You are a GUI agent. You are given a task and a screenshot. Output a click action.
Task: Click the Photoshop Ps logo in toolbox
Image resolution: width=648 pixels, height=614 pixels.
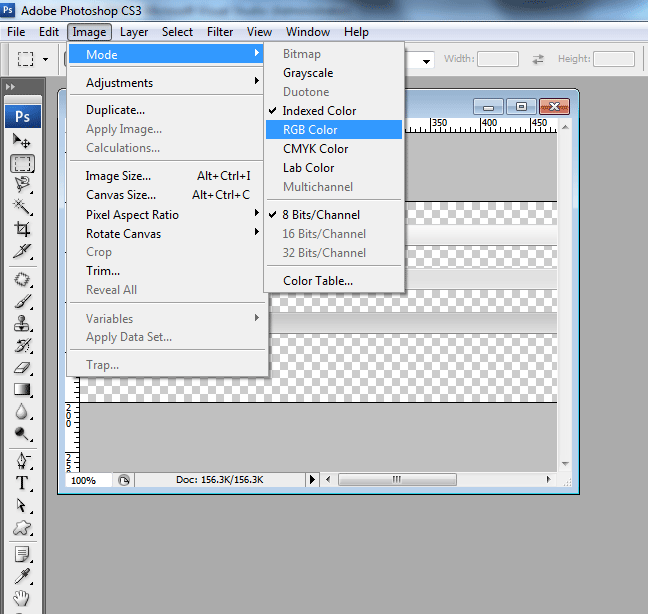point(23,117)
